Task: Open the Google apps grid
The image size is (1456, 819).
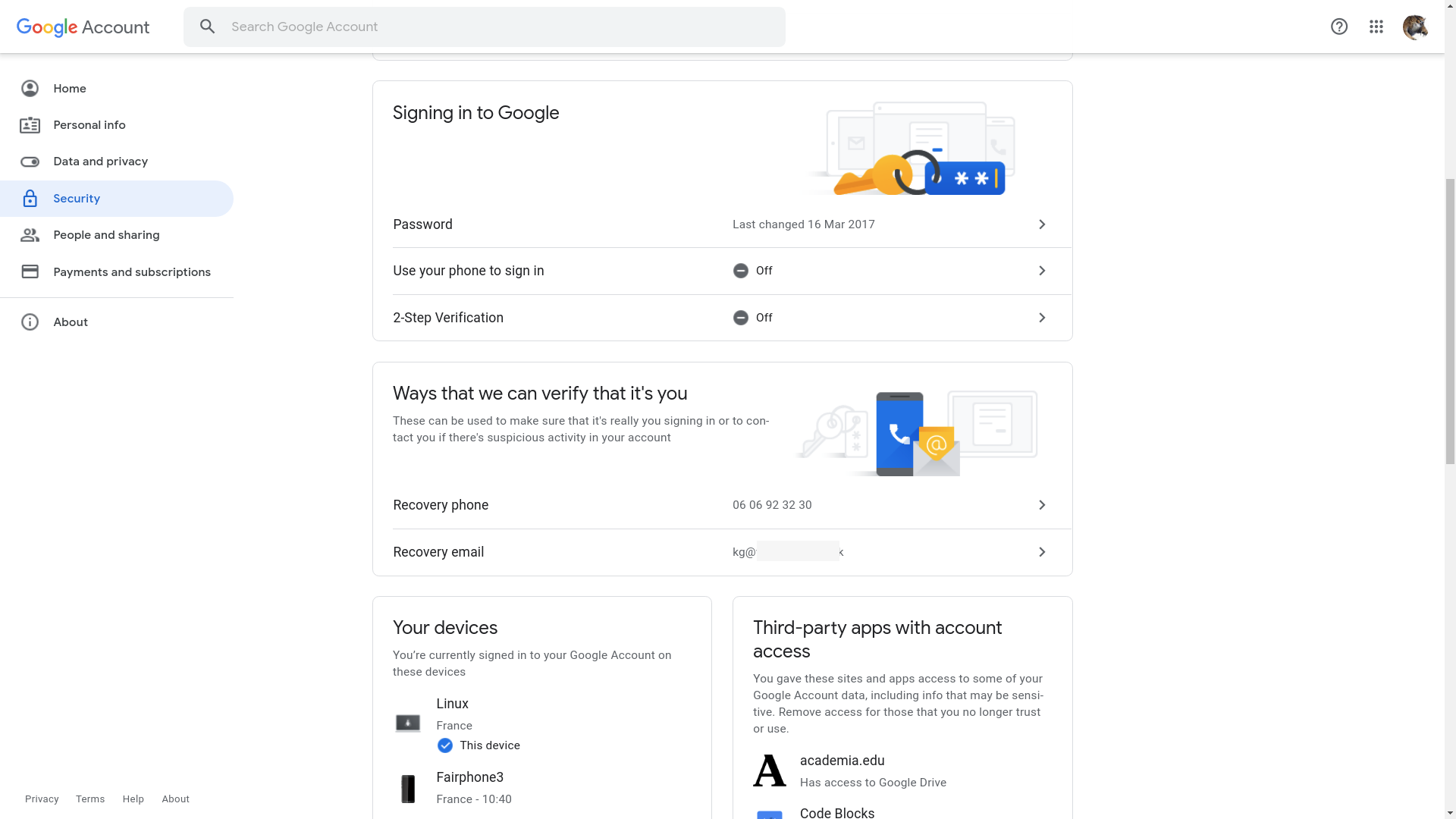Action: click(1376, 27)
